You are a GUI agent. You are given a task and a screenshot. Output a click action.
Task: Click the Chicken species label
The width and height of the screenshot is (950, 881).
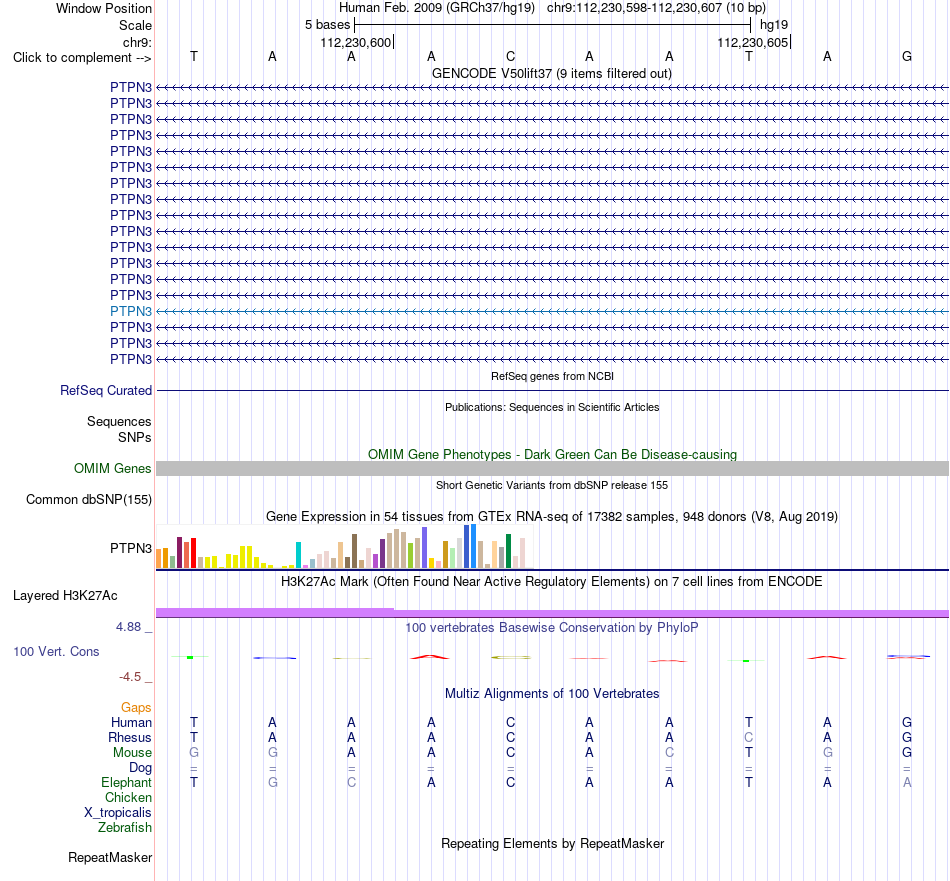click(128, 797)
